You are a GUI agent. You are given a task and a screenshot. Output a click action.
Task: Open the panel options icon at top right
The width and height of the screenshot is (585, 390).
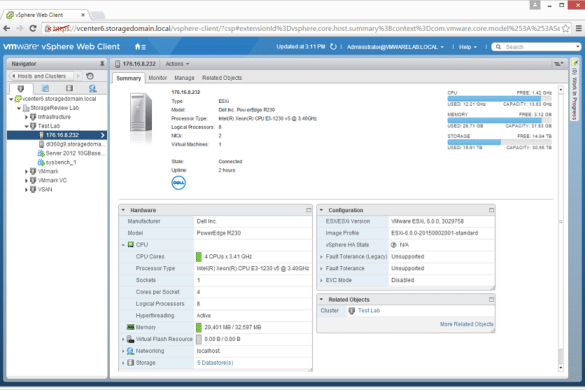click(x=559, y=64)
